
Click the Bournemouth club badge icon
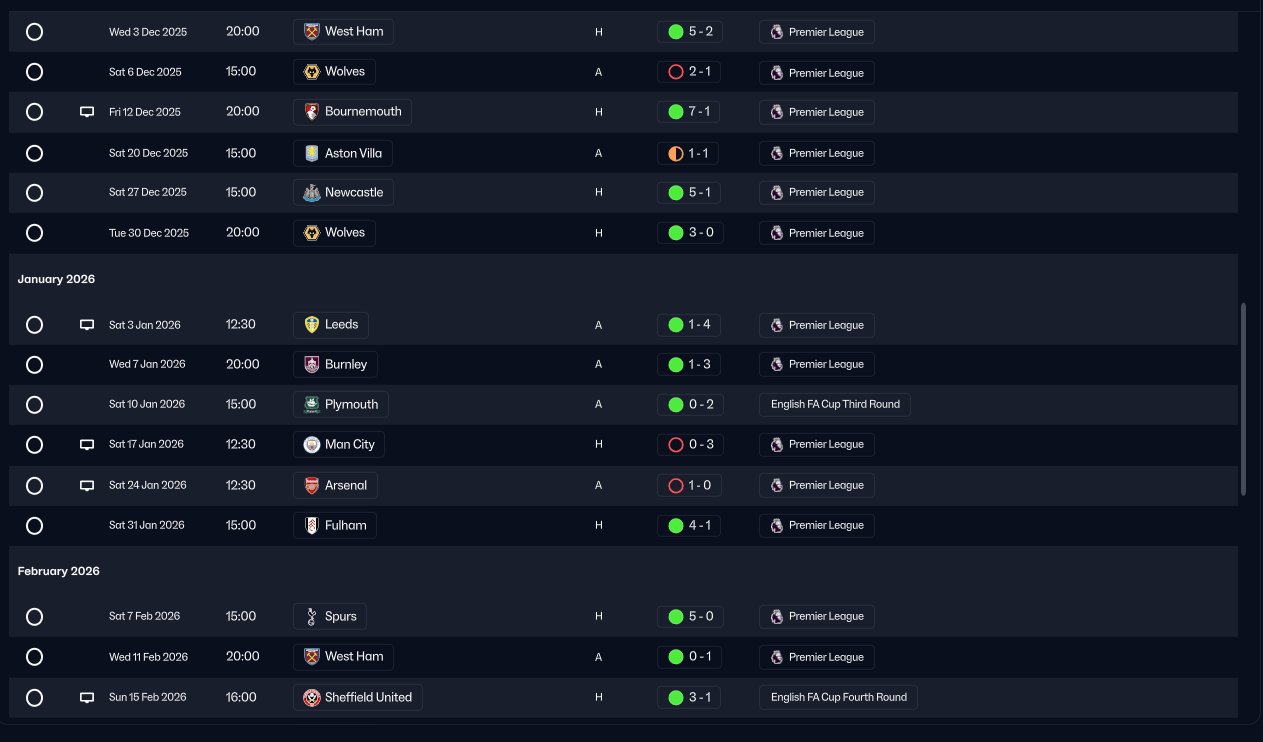coord(311,112)
